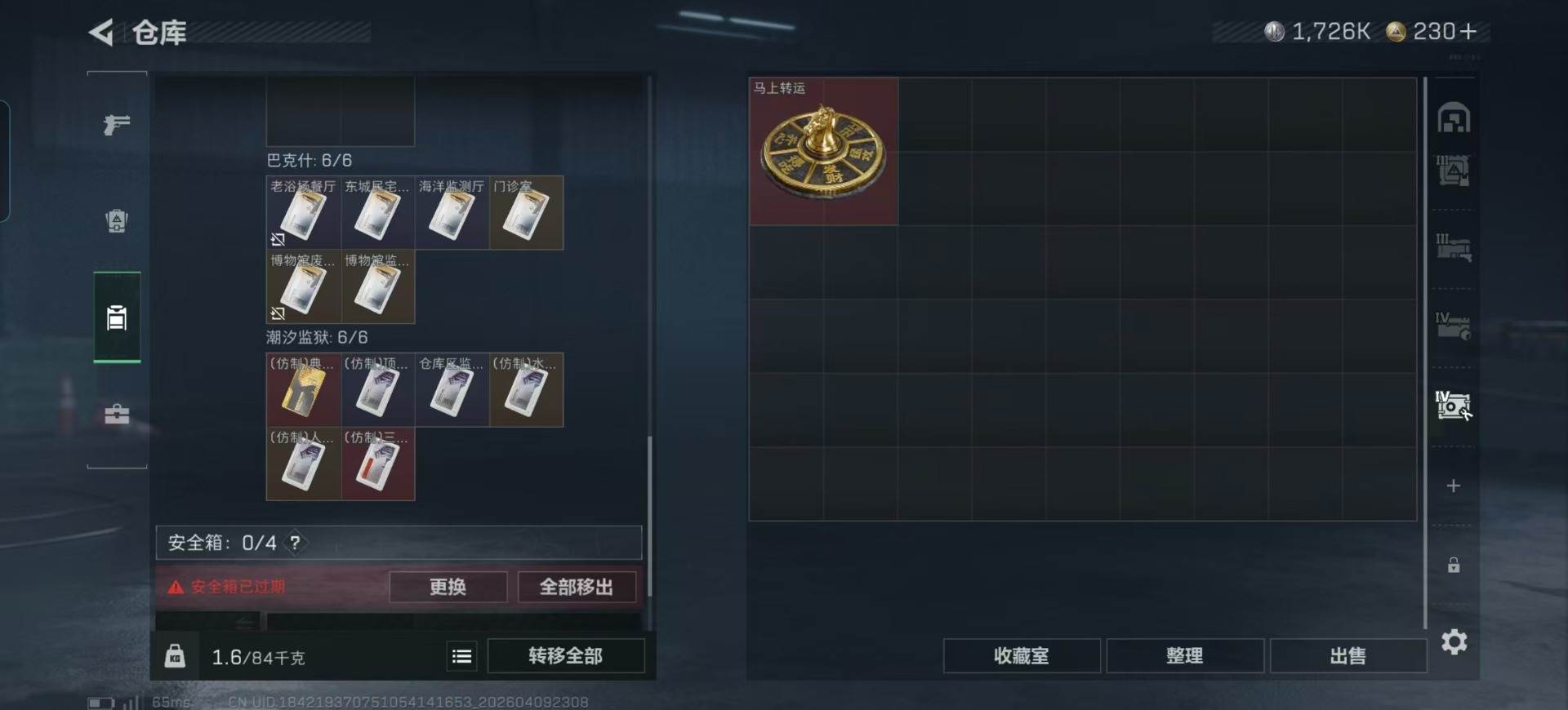Open the home stash icon in right sidebar
The width and height of the screenshot is (1568, 710).
coord(1454,118)
